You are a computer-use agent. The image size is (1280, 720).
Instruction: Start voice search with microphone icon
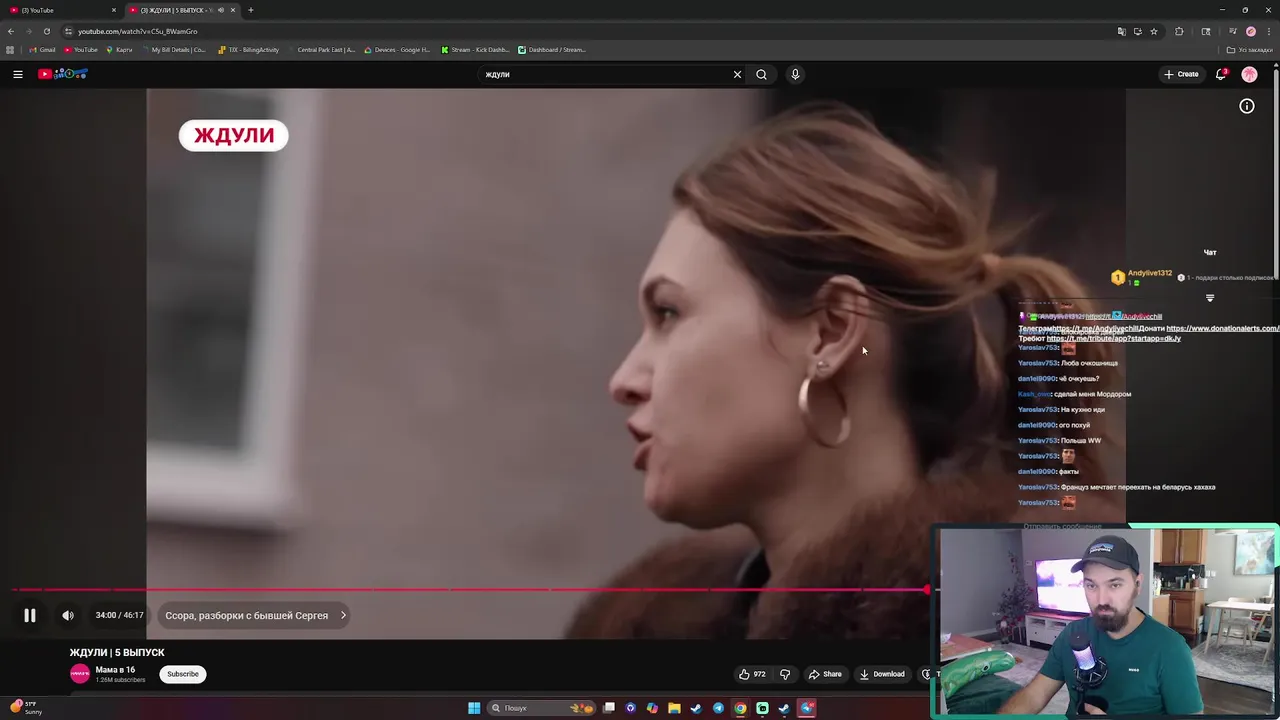[795, 74]
